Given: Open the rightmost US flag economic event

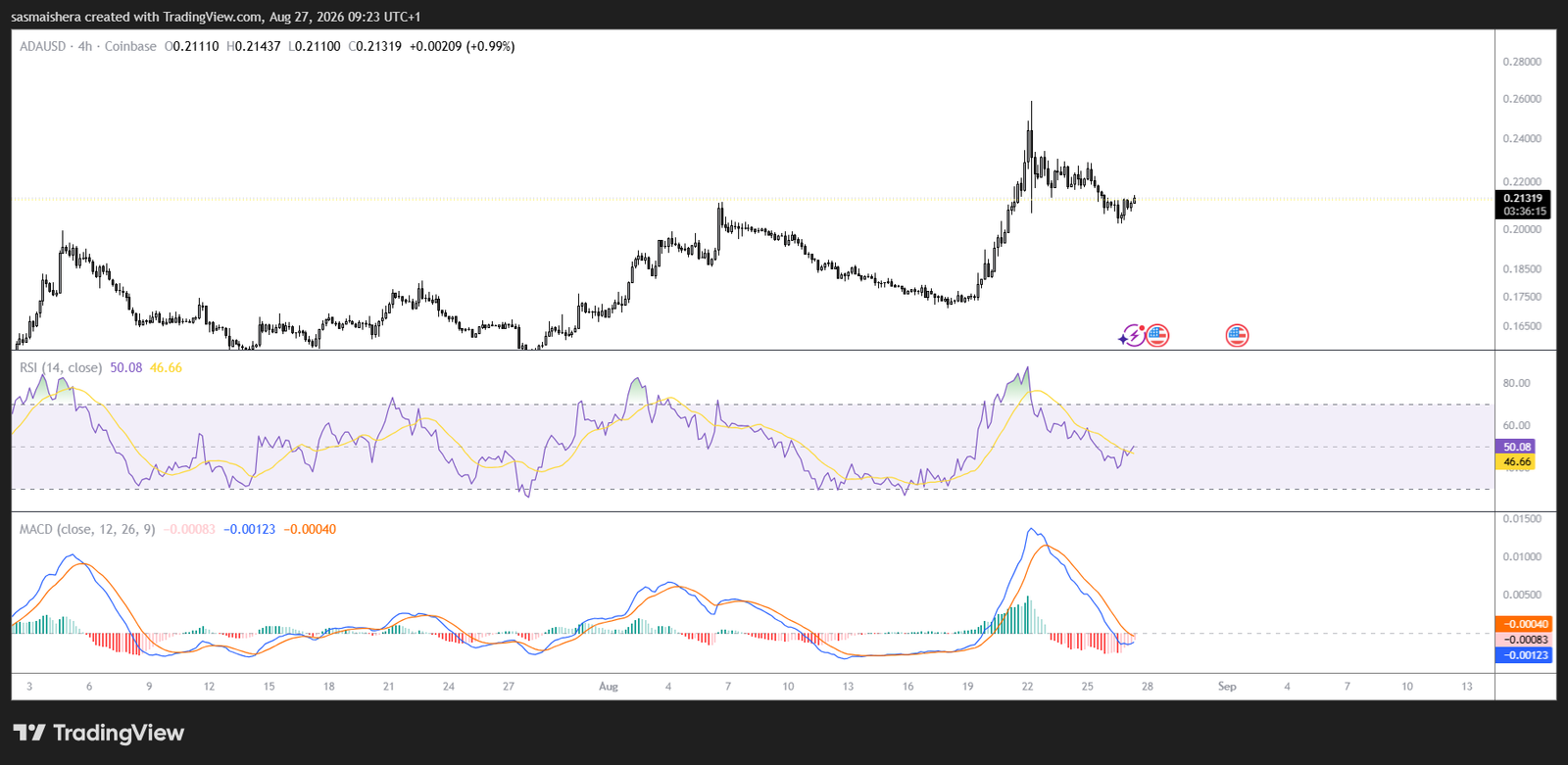Looking at the screenshot, I should point(1237,336).
